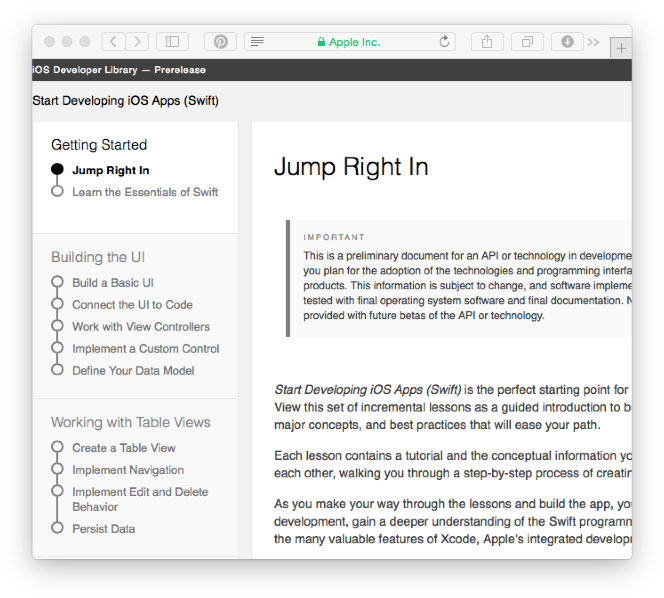Toggle the Safari sidebar button
Screen dimensions: 664x598
172,42
